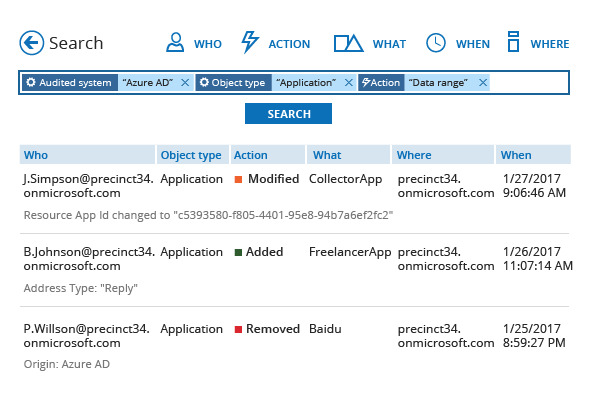Click the 1/26/2017 11:07:14 AM timestamp
Screen dimensions: 590x395
tap(538, 259)
